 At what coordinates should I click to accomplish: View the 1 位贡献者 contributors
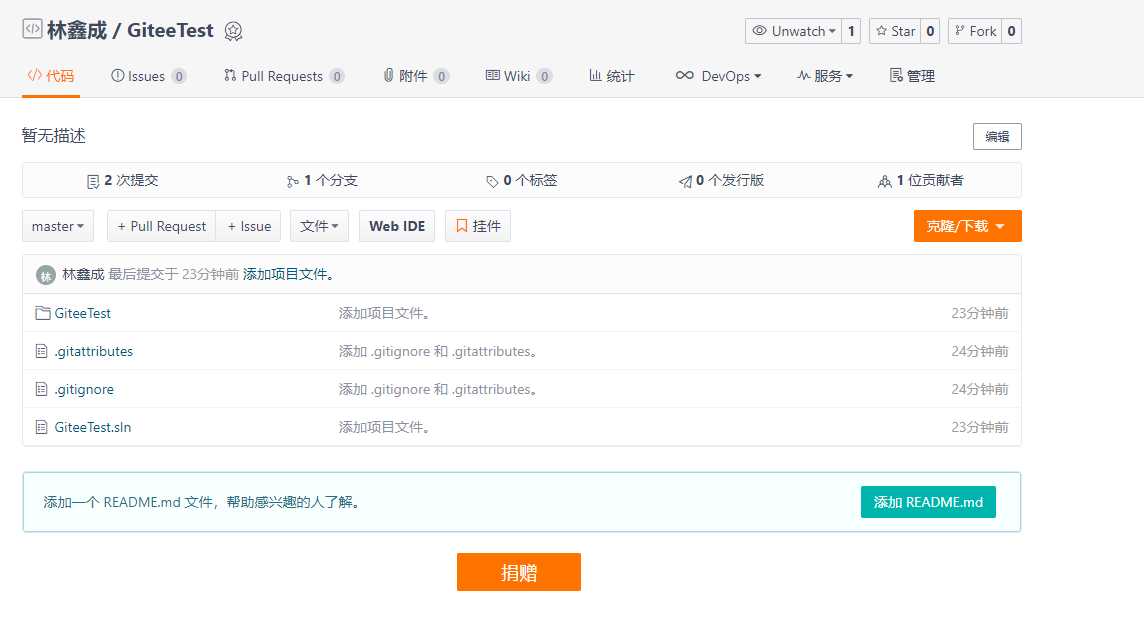(921, 180)
